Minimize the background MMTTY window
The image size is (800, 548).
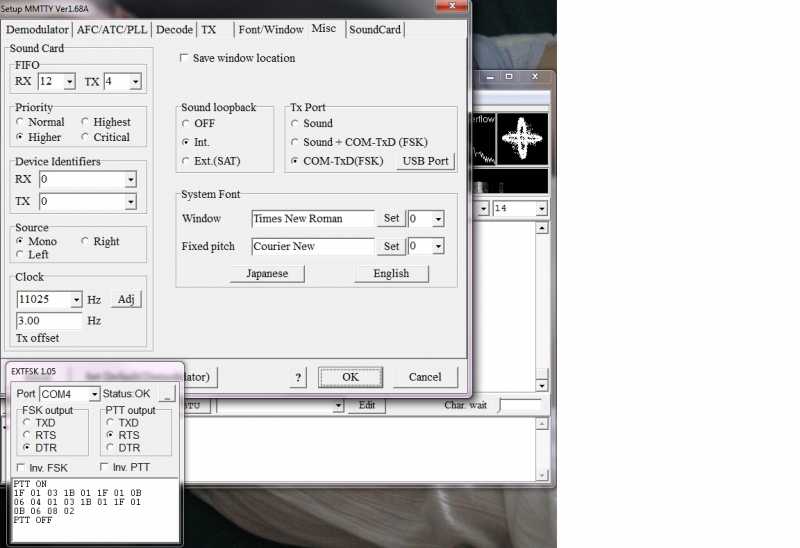pos(490,77)
